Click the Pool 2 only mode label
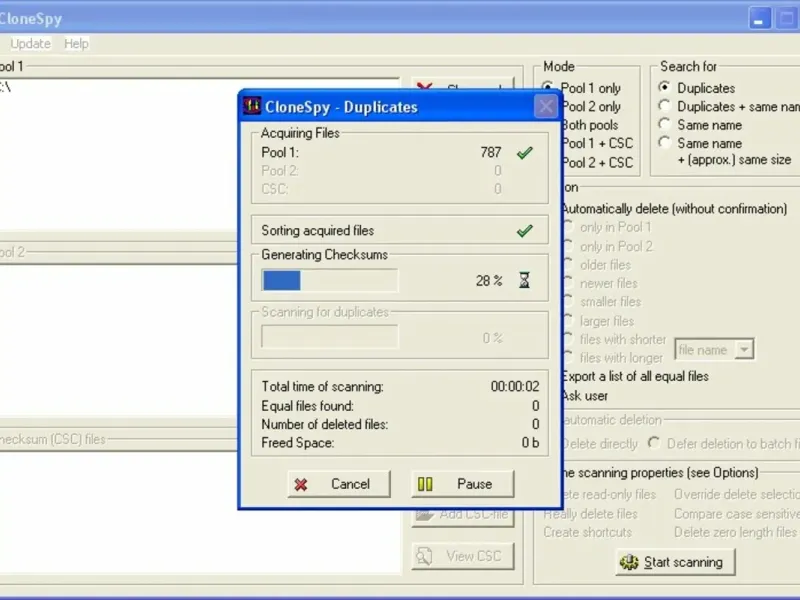Screen dimensions: 800x600 pyautogui.click(x=591, y=107)
